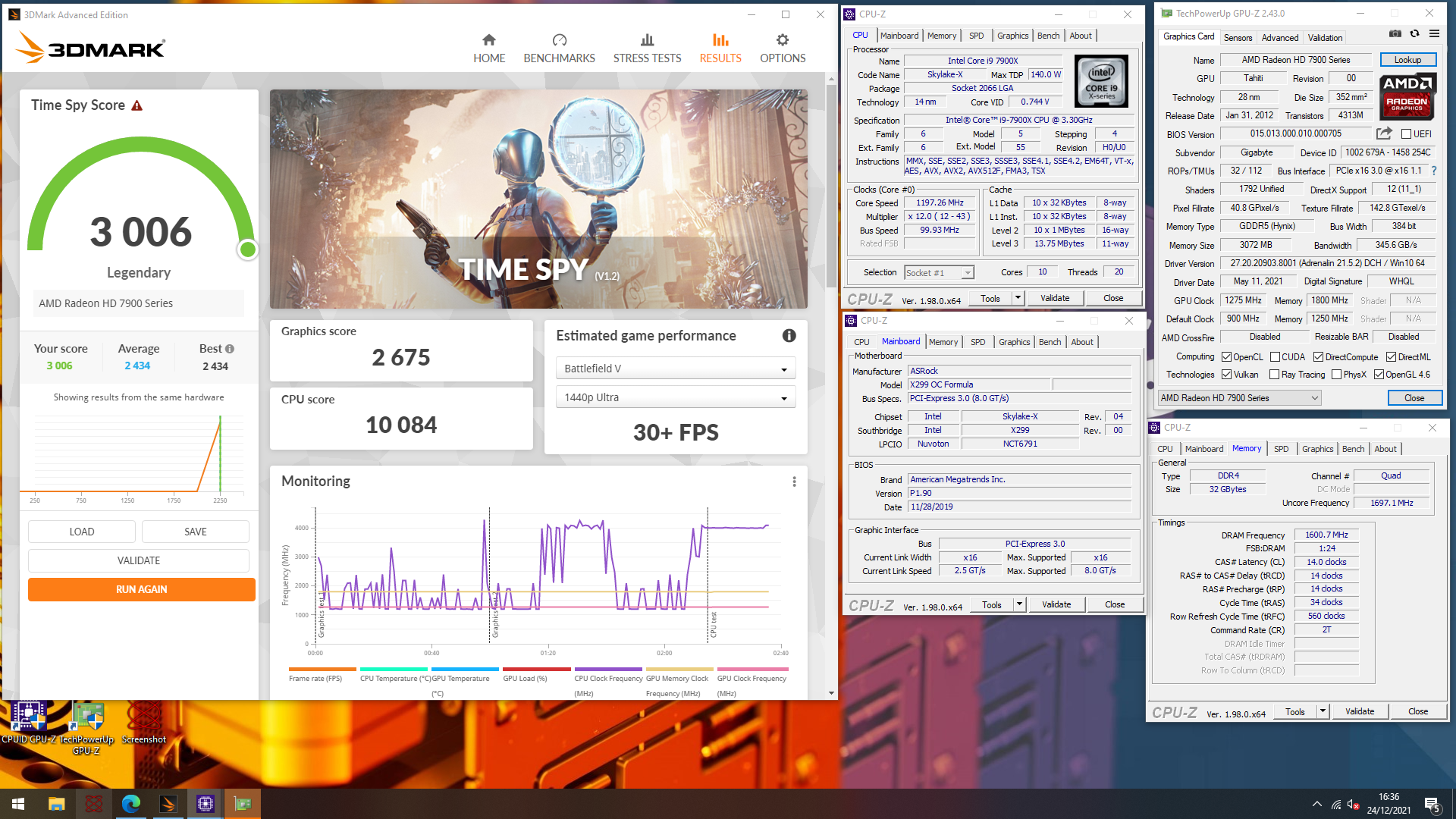Toggle DirectCompute checkbox in GPU-Z

coord(1318,357)
